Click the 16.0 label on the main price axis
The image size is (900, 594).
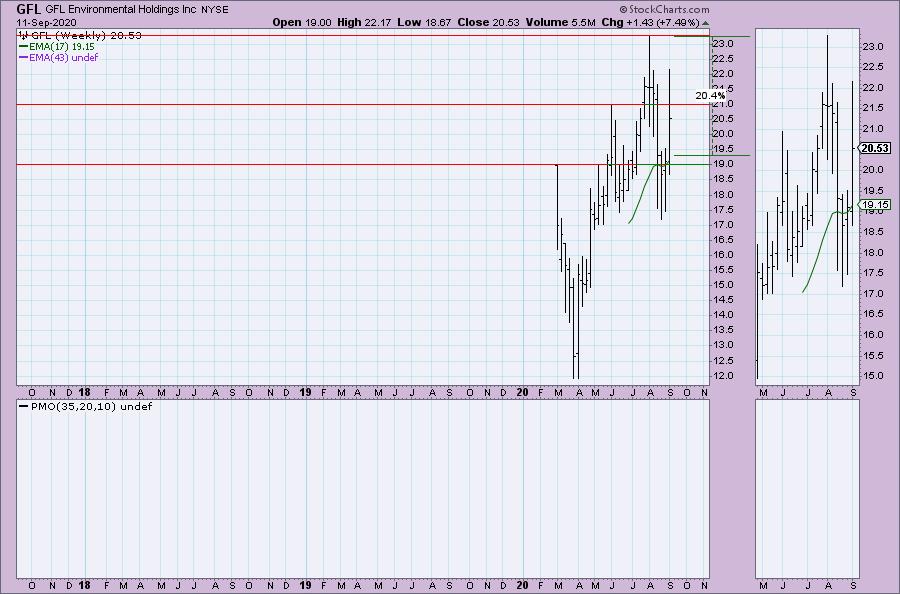[722, 254]
